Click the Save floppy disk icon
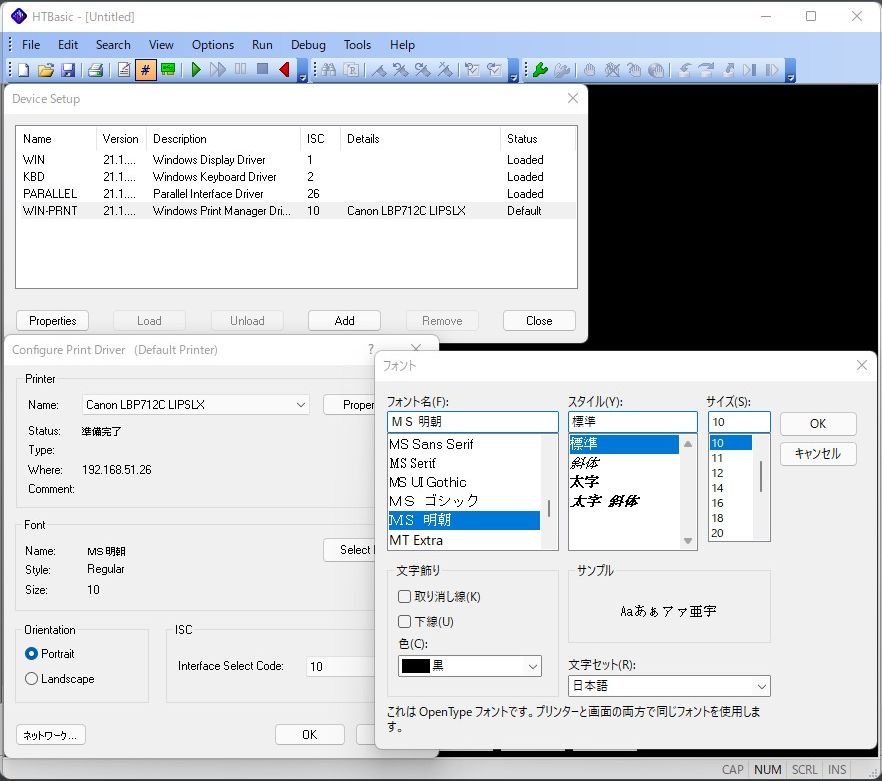This screenshot has height=781, width=882. [68, 70]
